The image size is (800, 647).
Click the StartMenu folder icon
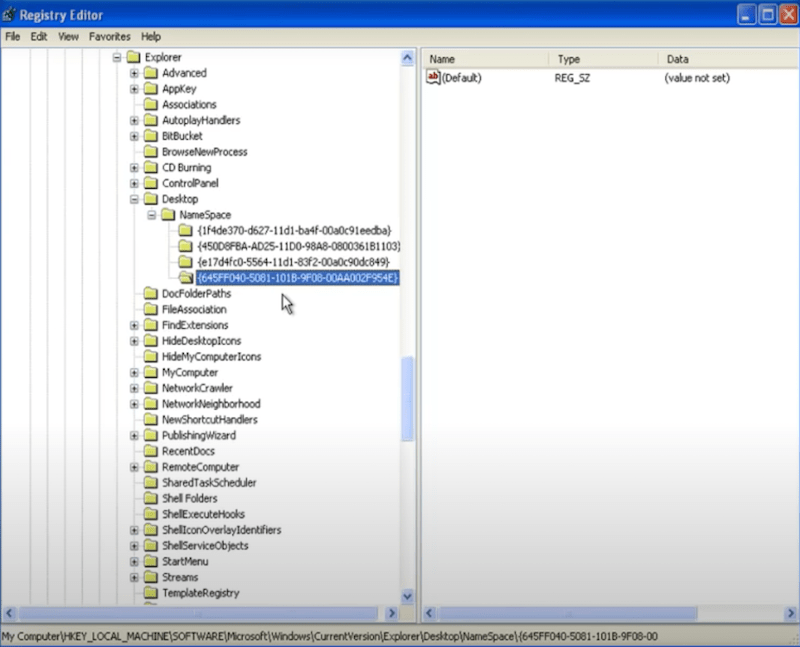tap(151, 561)
